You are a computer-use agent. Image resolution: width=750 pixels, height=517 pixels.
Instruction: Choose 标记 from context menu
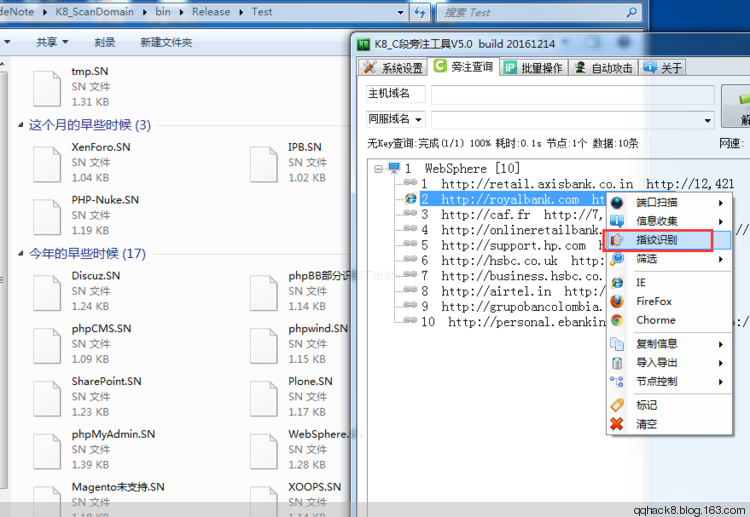click(x=670, y=405)
